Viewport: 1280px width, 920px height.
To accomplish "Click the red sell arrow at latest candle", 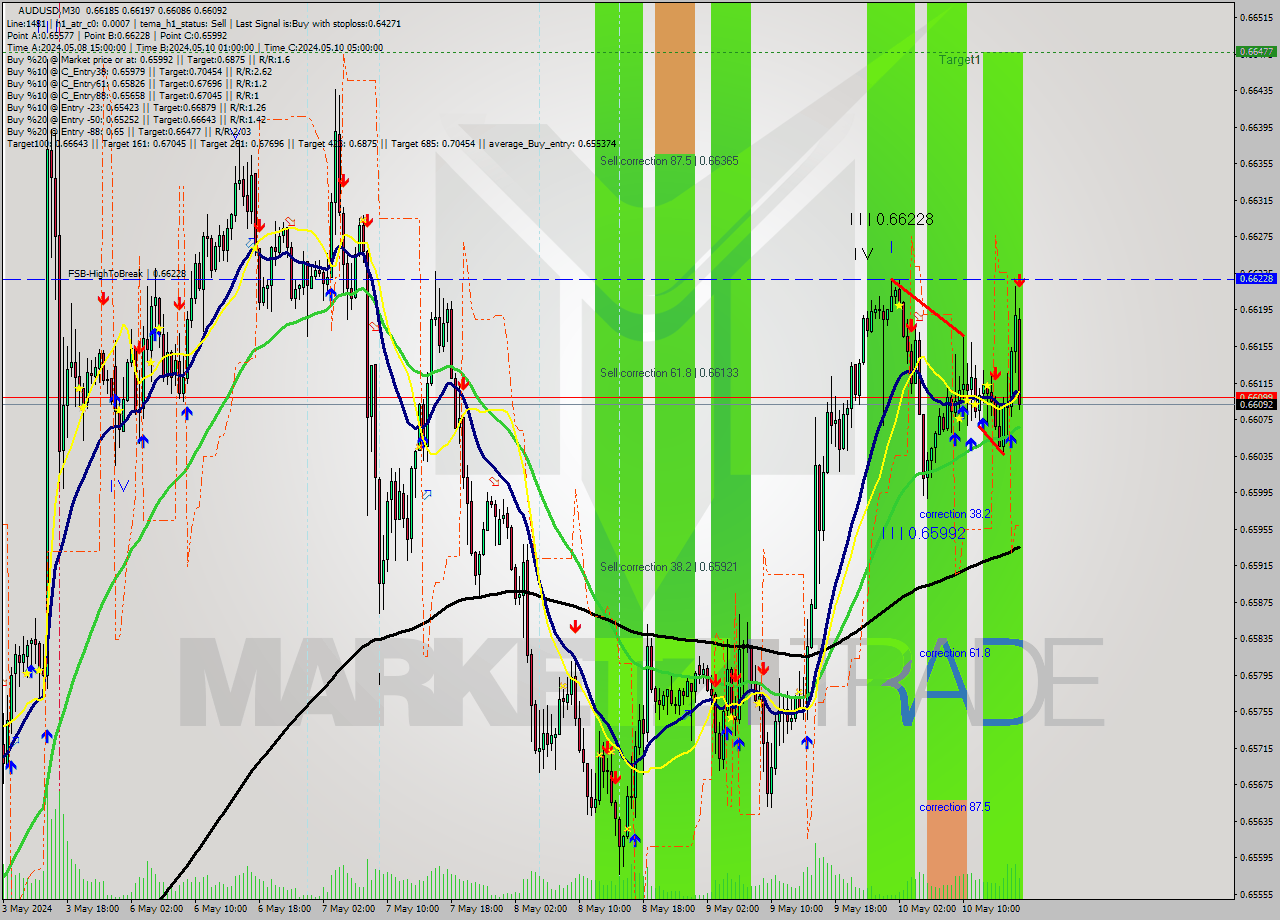I will click(1019, 280).
